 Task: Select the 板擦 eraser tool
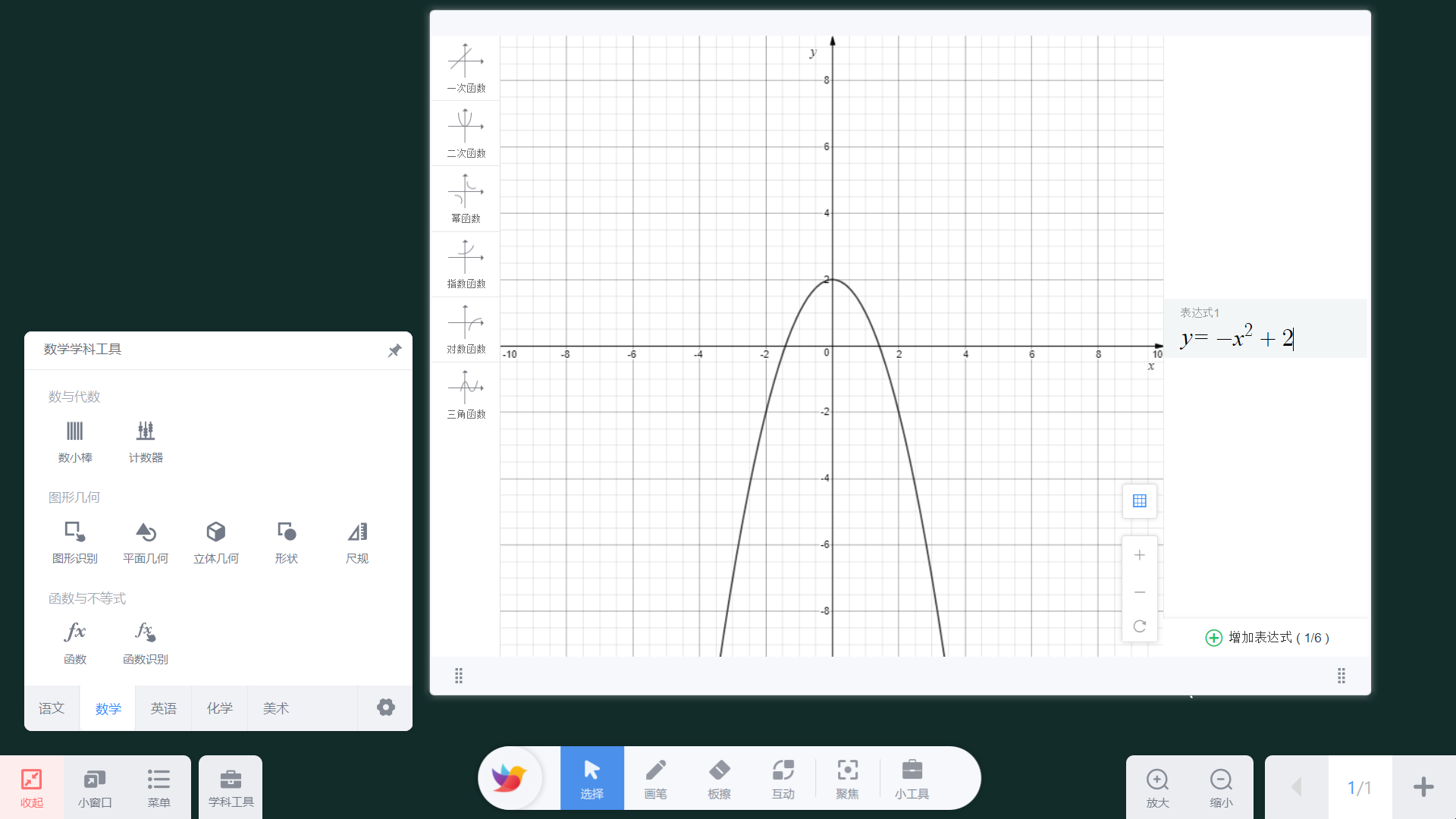pyautogui.click(x=719, y=779)
